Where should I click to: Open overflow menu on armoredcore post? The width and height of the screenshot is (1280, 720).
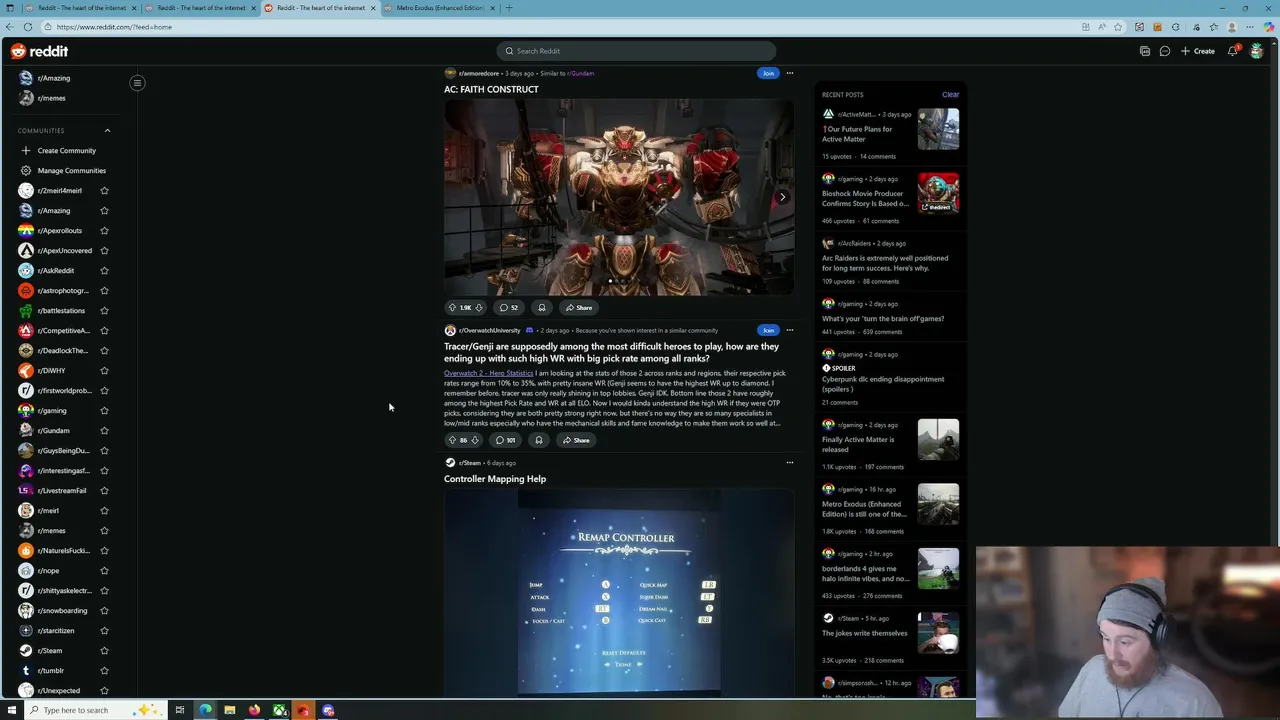click(x=789, y=73)
